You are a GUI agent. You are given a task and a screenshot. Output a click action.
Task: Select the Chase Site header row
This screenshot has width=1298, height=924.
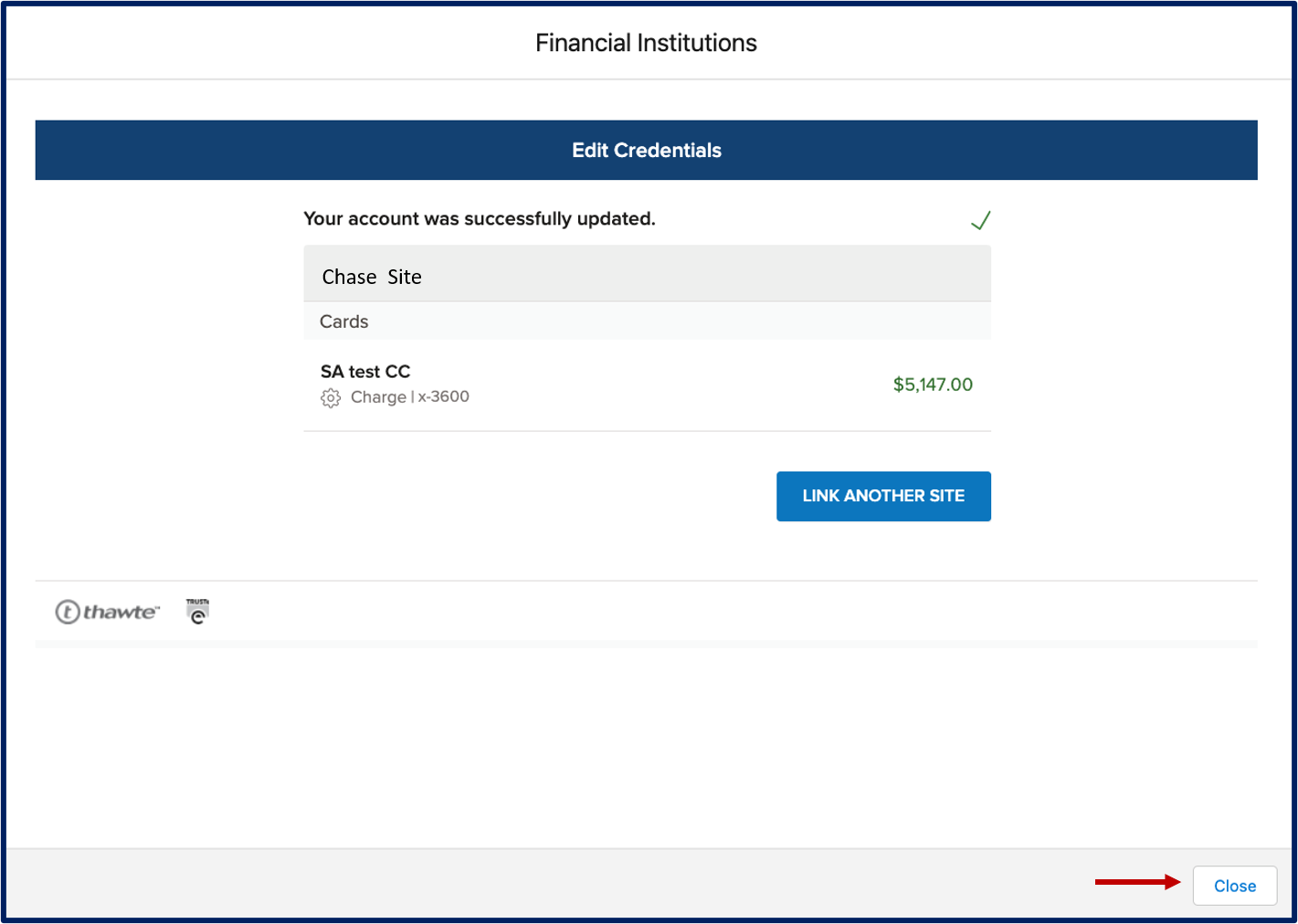point(647,274)
